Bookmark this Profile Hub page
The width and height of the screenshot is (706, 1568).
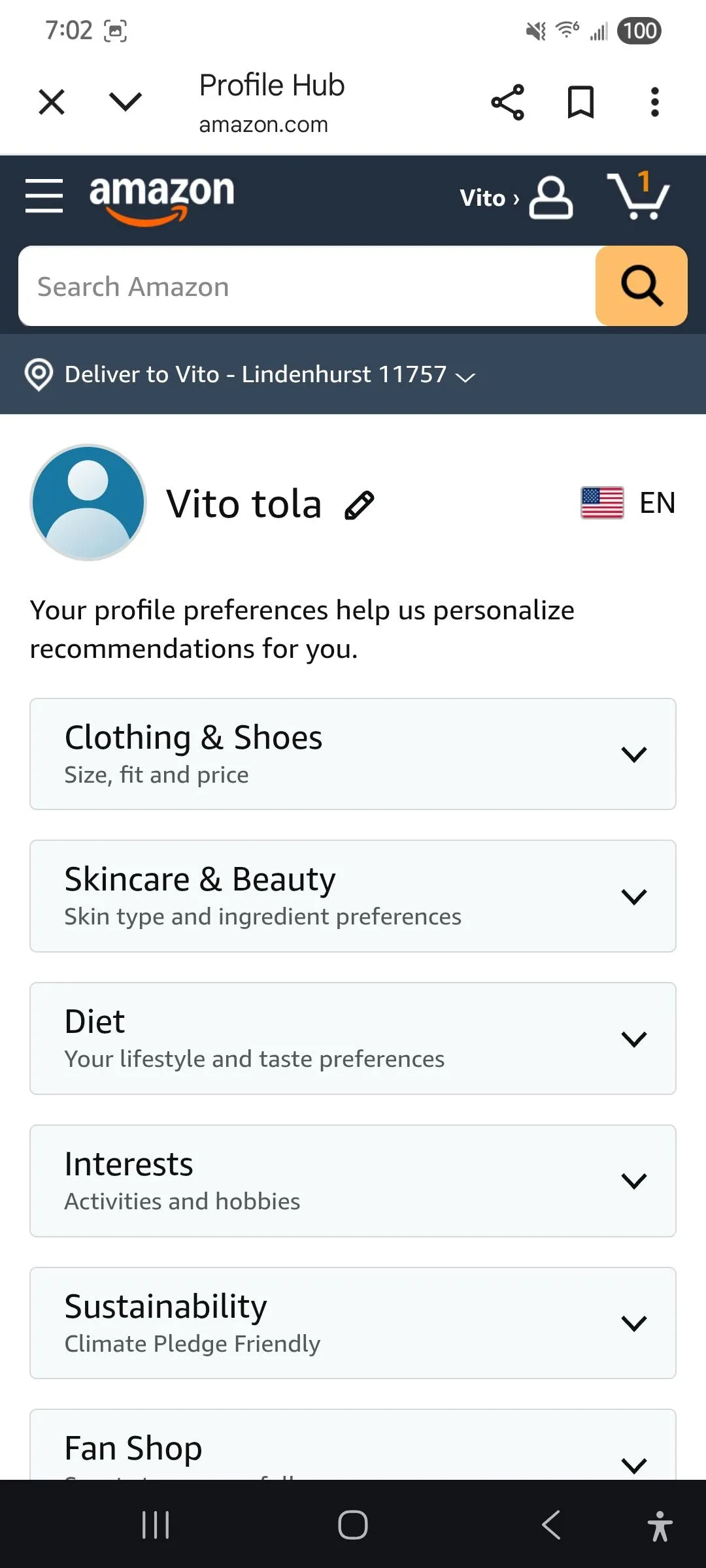580,102
